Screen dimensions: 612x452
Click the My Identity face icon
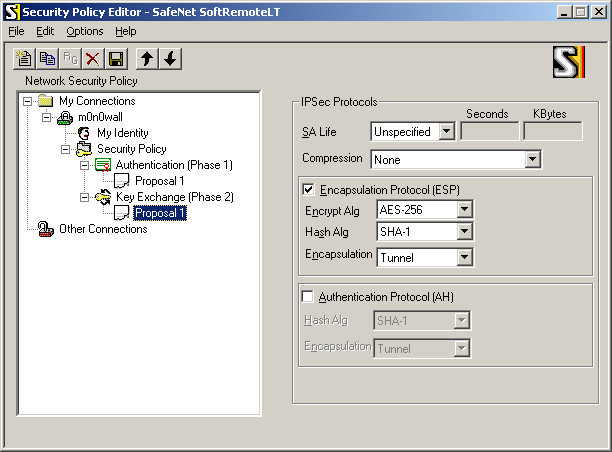pos(84,133)
